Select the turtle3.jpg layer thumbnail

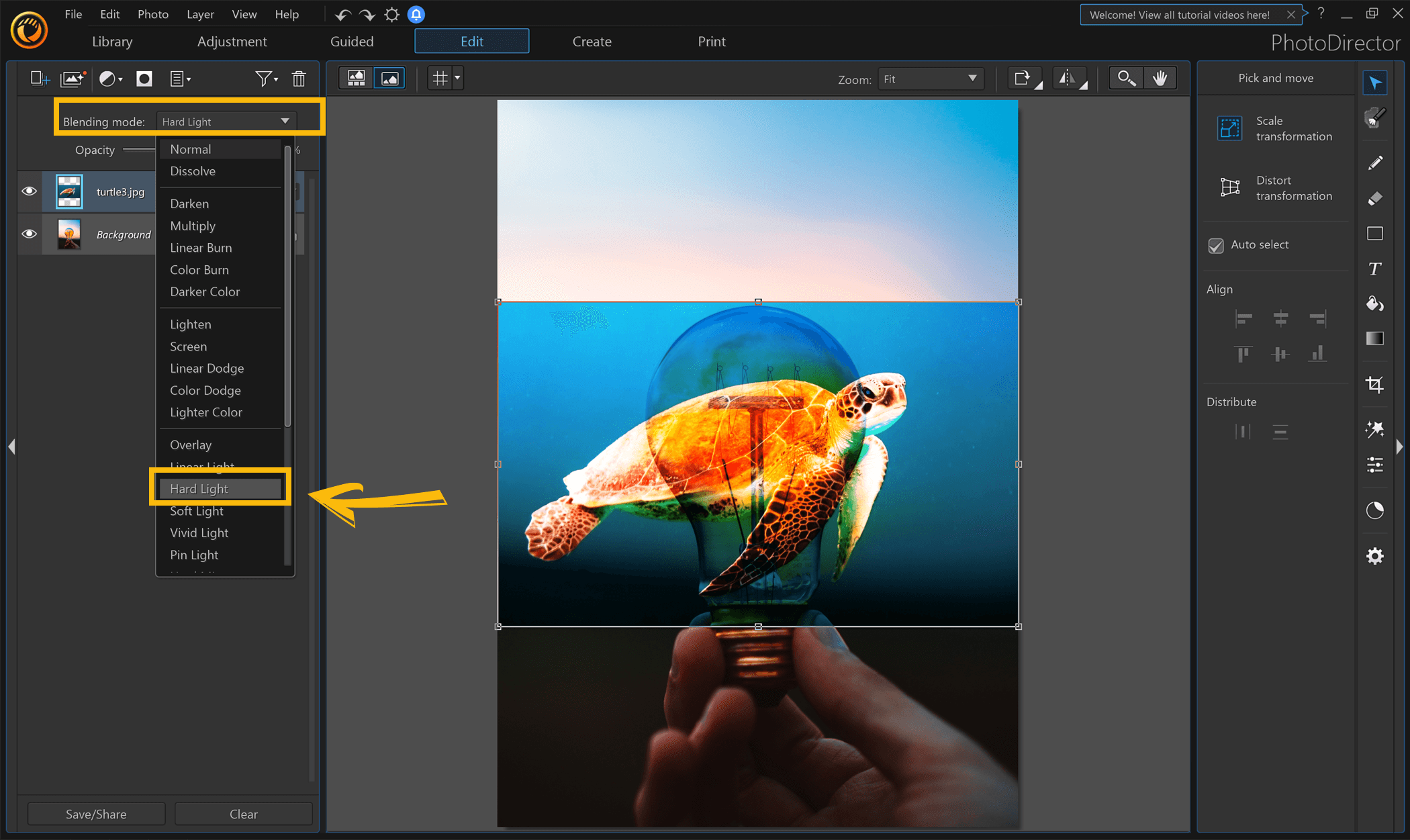point(69,191)
